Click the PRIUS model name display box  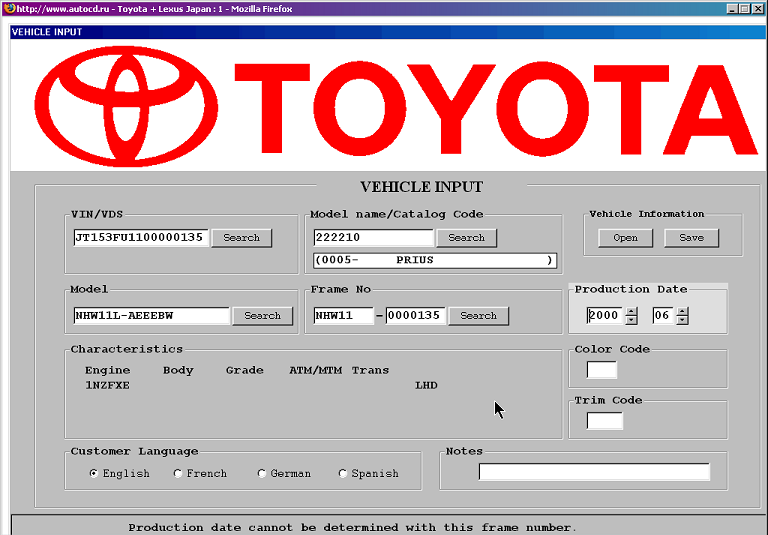(x=435, y=260)
